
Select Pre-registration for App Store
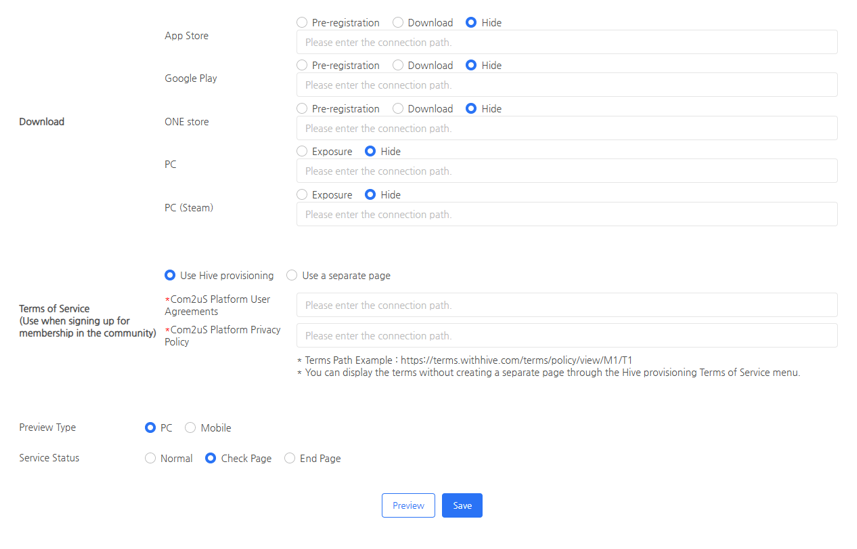[x=302, y=22]
